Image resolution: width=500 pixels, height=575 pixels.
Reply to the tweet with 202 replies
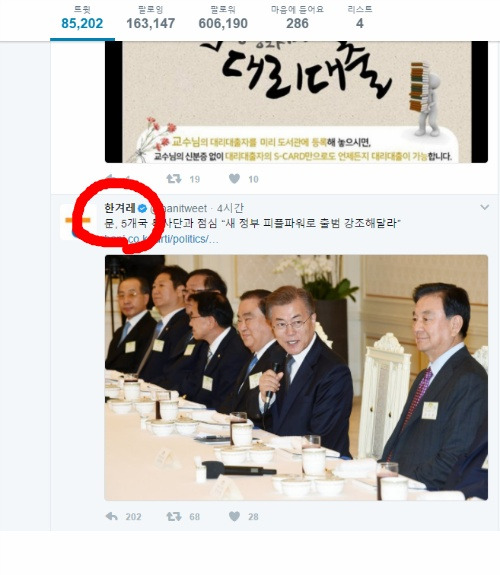(112, 516)
